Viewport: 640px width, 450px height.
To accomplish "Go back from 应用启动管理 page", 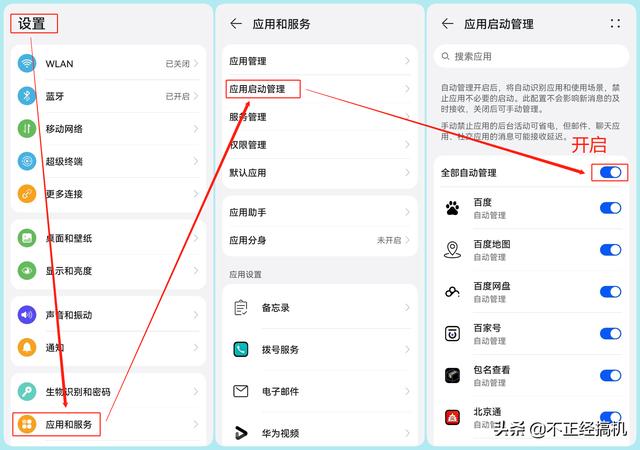I will tap(447, 23).
